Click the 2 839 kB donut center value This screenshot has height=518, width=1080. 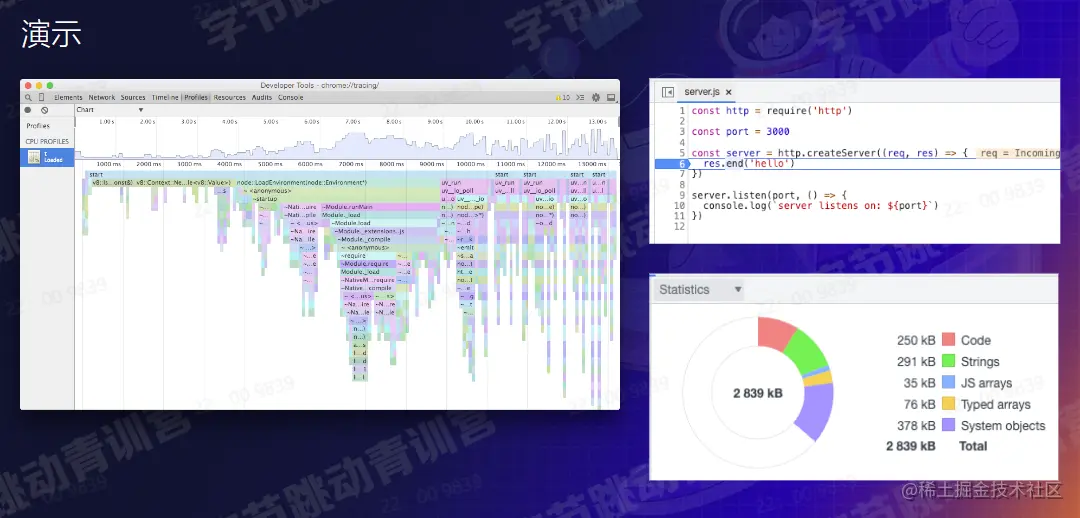[758, 393]
